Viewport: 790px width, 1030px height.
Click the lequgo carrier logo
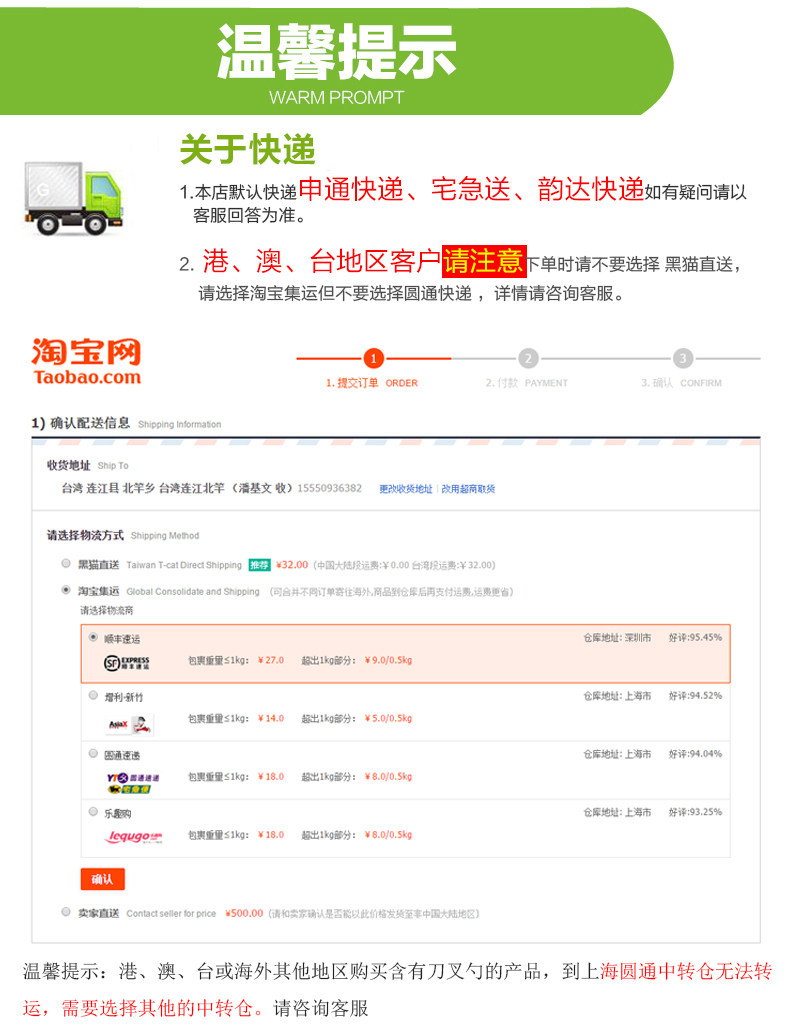(133, 836)
